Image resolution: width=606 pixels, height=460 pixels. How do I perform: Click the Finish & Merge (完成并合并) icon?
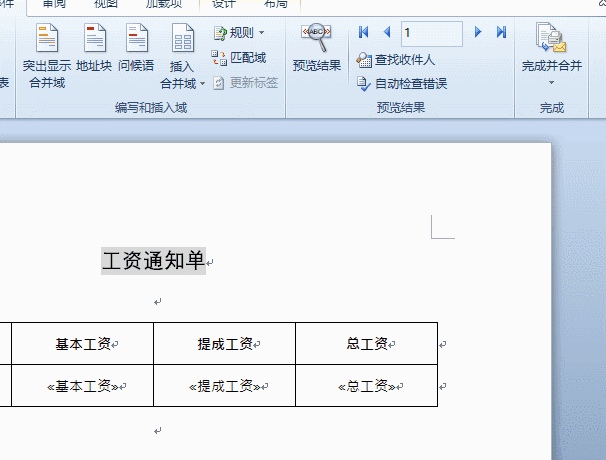click(551, 37)
